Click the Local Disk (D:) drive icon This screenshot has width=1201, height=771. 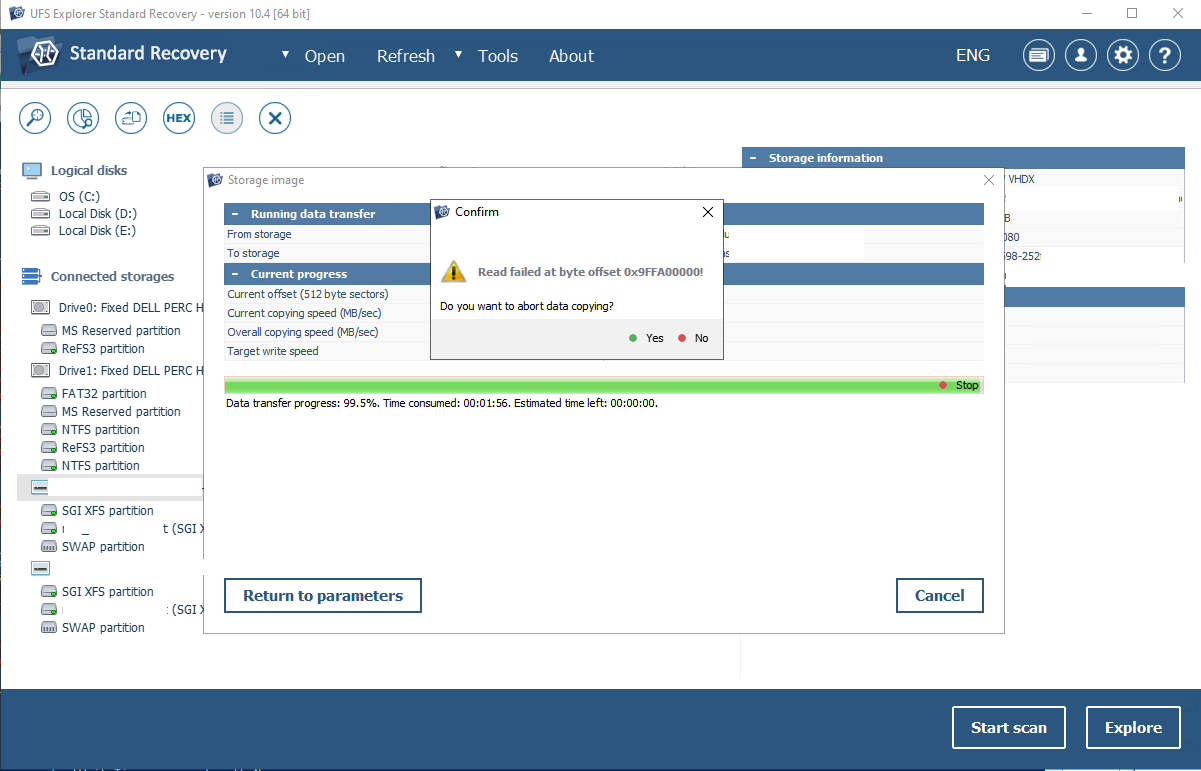click(40, 214)
